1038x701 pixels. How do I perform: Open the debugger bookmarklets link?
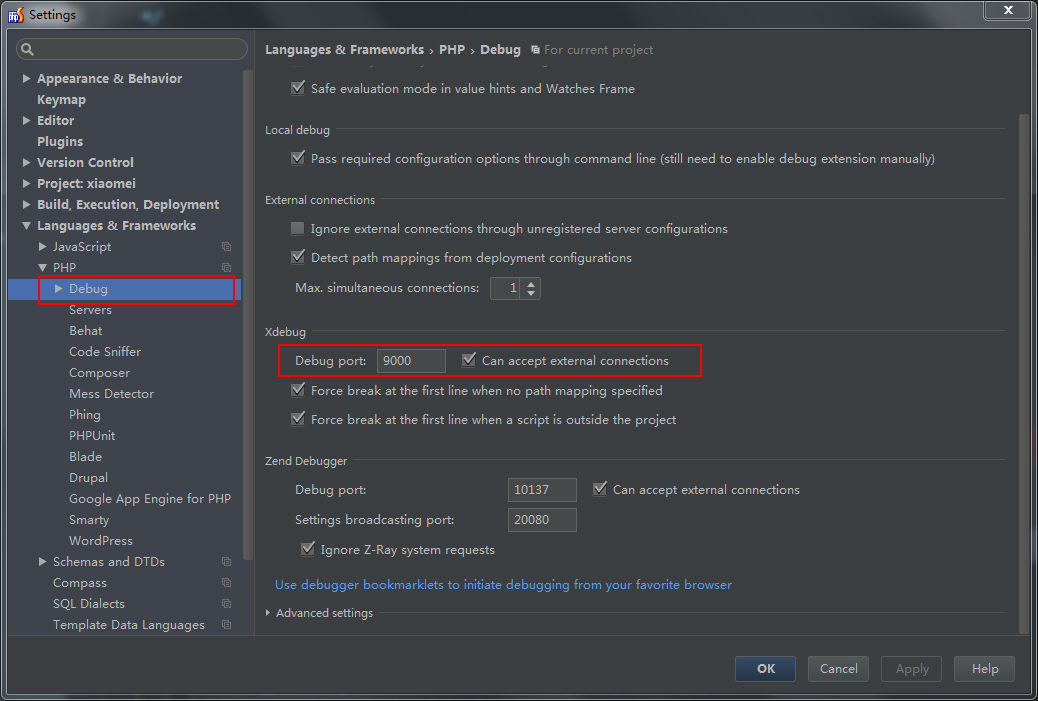tap(503, 584)
